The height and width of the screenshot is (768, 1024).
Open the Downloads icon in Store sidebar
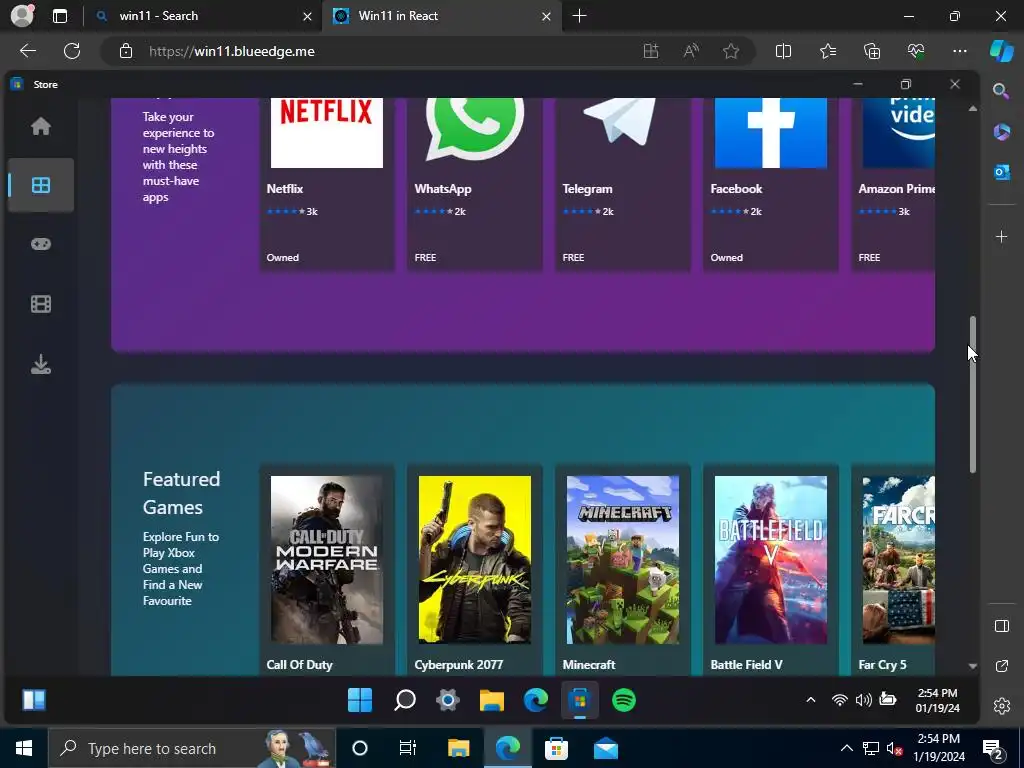point(40,364)
